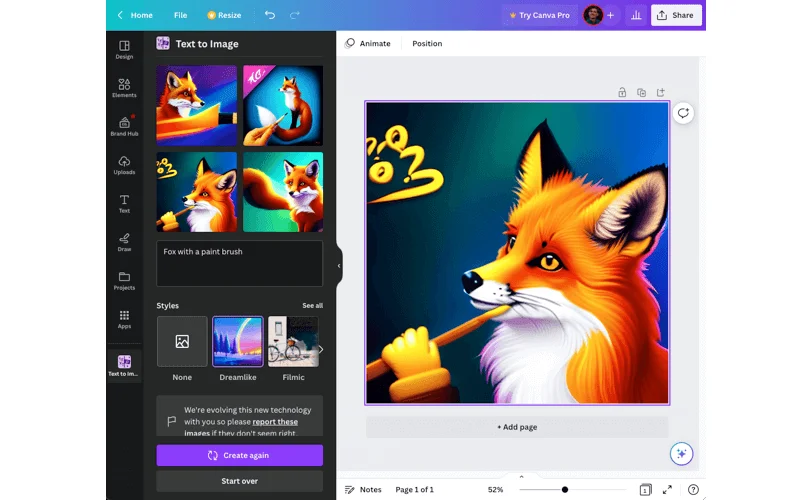
Task: Open the File menu
Action: point(180,15)
